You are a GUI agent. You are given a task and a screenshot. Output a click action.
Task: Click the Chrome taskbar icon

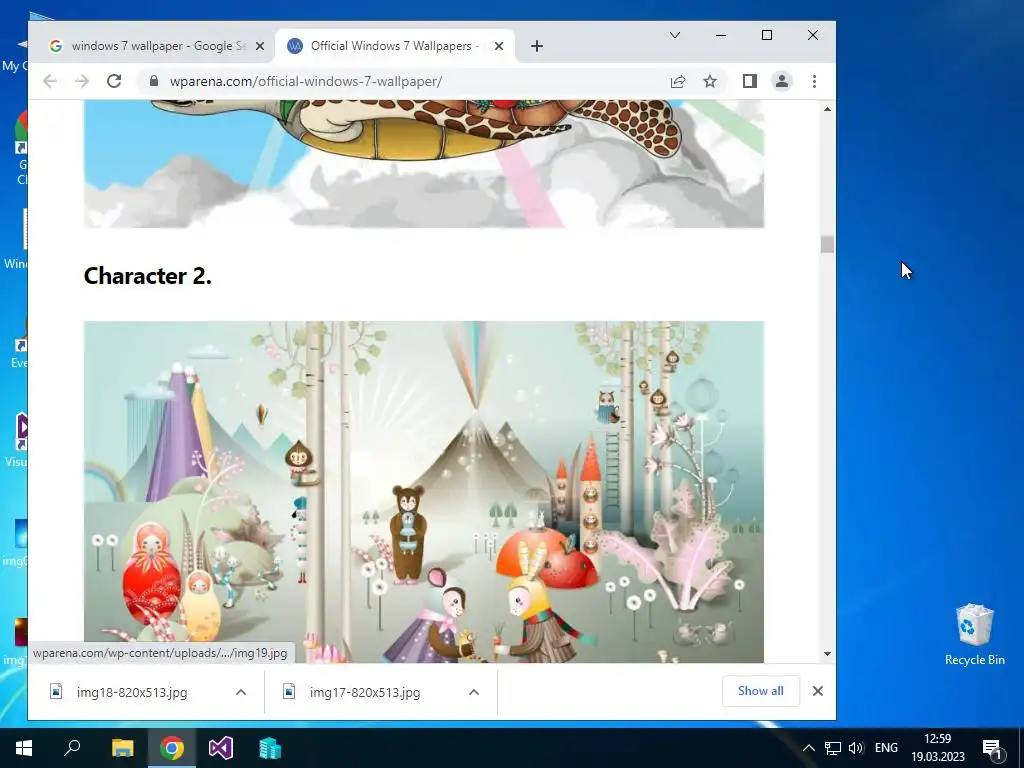[x=172, y=748]
